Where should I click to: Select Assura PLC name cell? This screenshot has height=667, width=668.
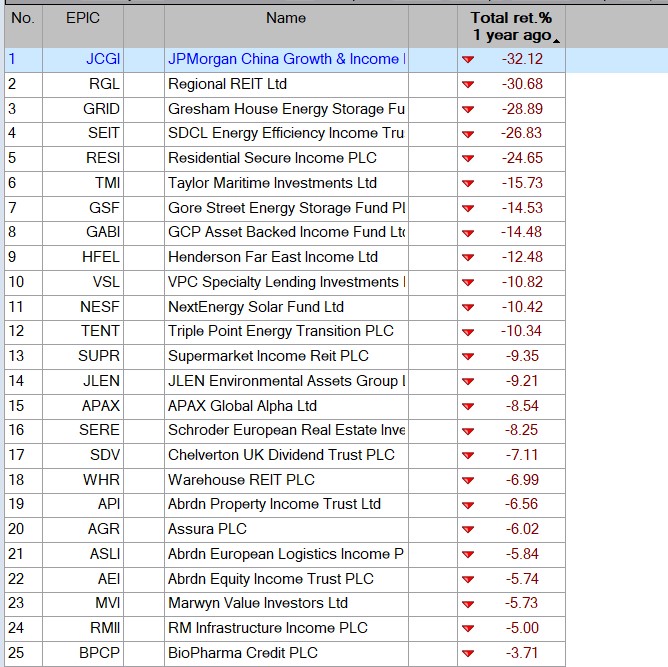click(x=286, y=529)
